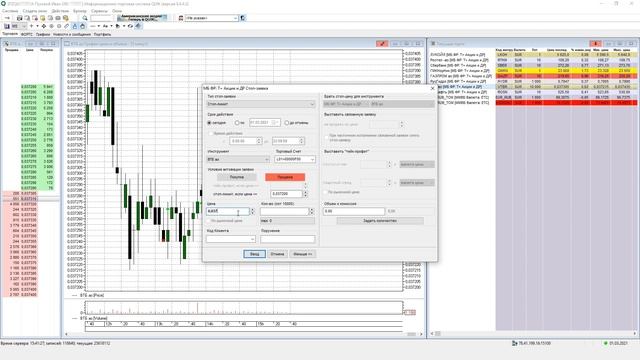Viewport: 640px width, 360px height.
Task: Switch to the Портфель tab
Action: [x=102, y=35]
